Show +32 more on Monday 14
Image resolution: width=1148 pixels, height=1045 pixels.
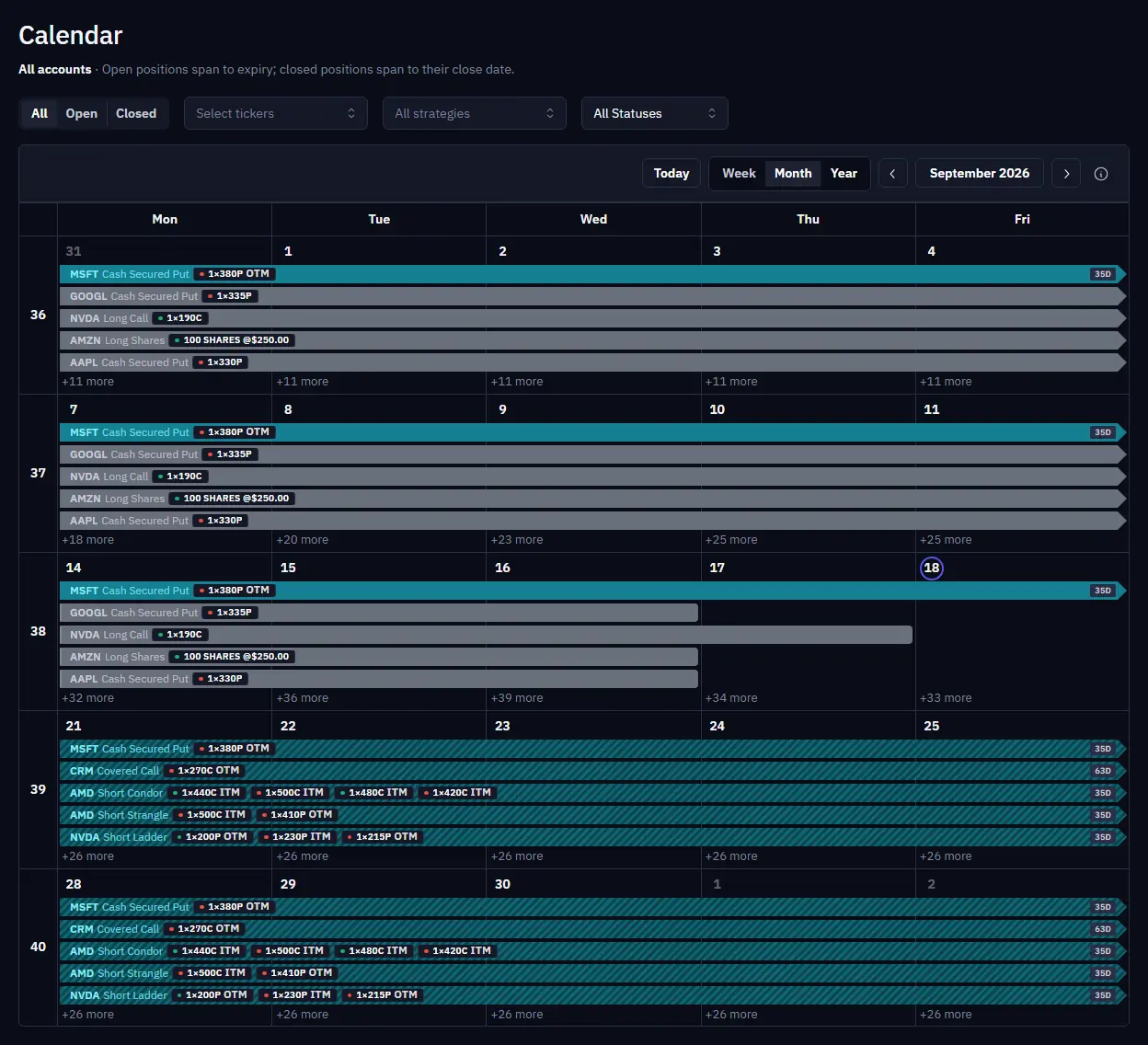coord(88,698)
